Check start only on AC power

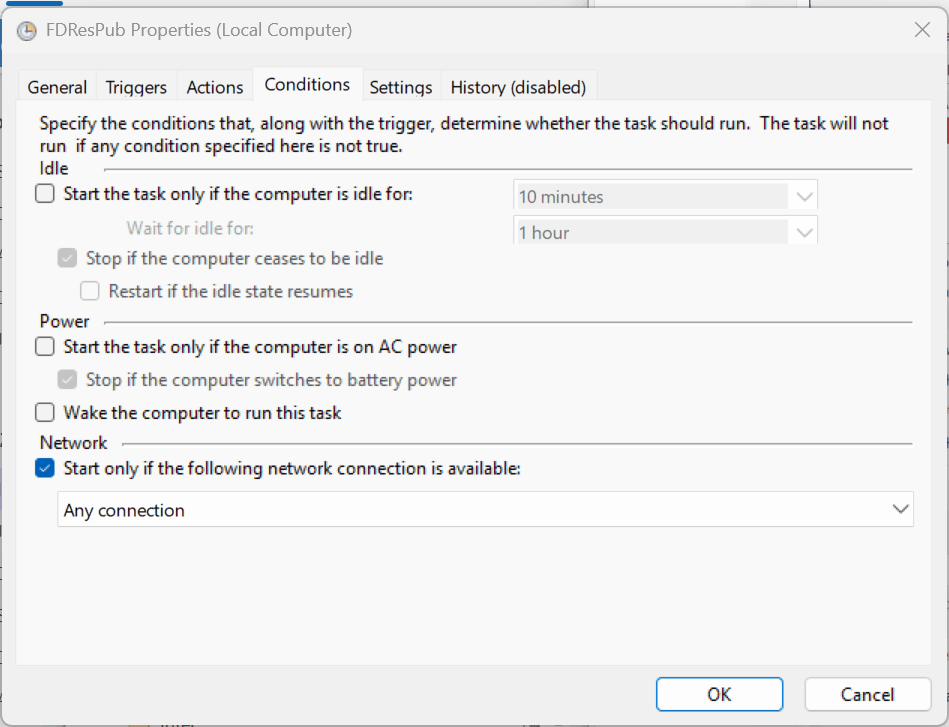(x=45, y=347)
